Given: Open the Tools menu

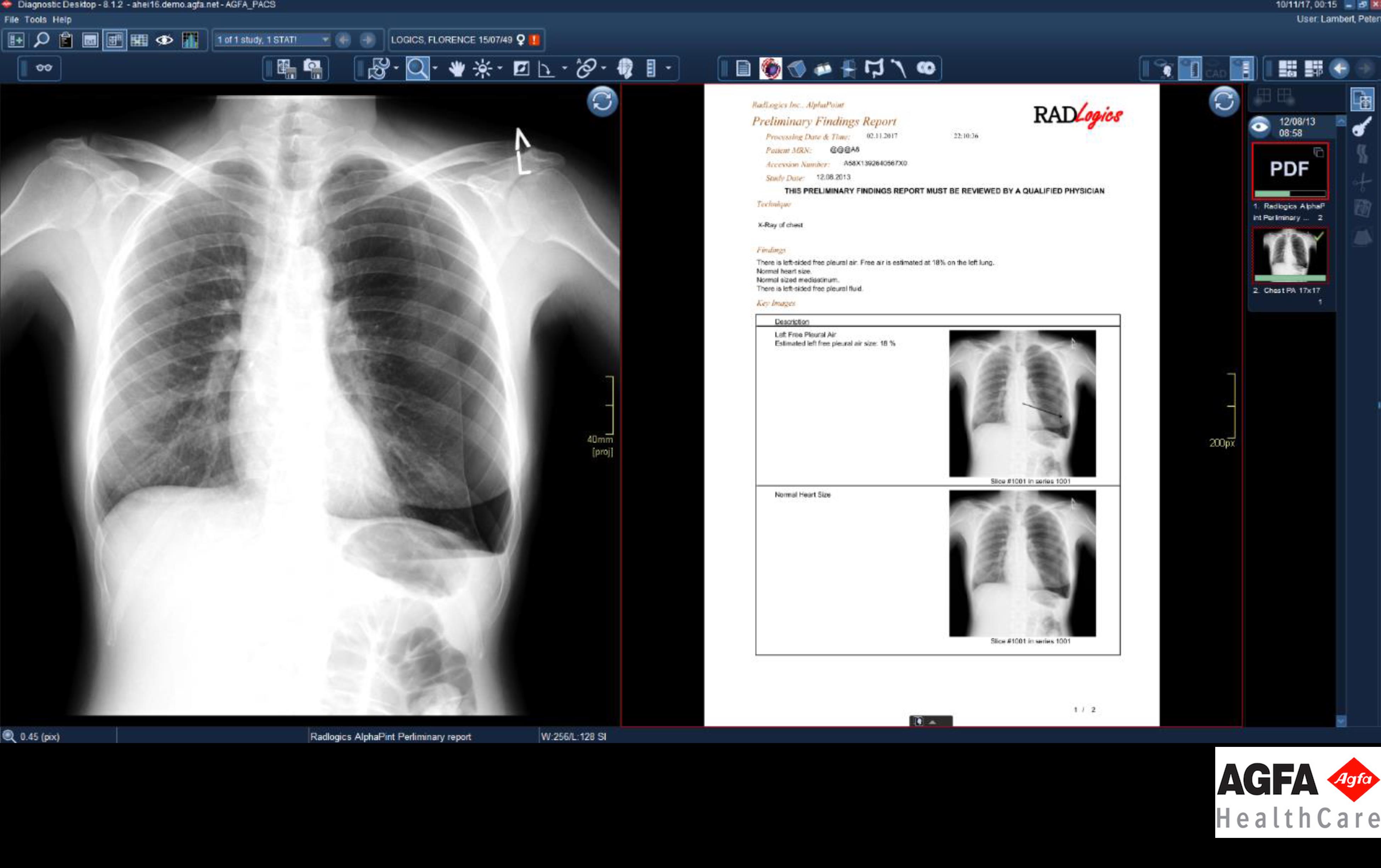Looking at the screenshot, I should click(35, 19).
